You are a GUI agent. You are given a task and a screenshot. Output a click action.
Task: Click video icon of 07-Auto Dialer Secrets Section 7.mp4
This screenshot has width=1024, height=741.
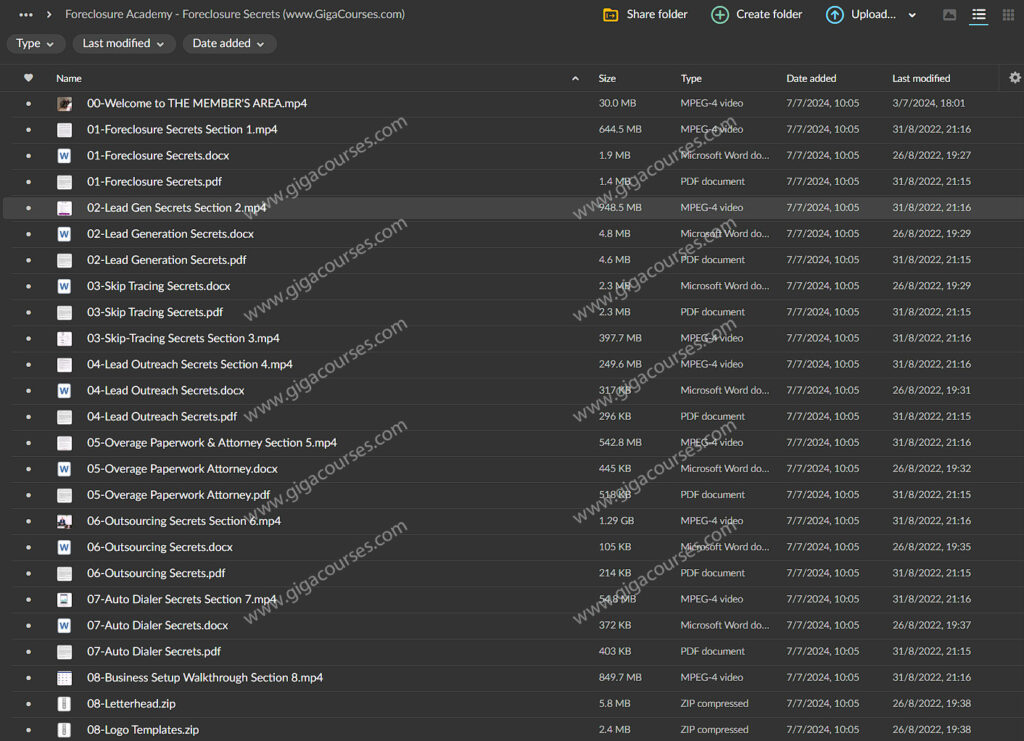click(64, 599)
